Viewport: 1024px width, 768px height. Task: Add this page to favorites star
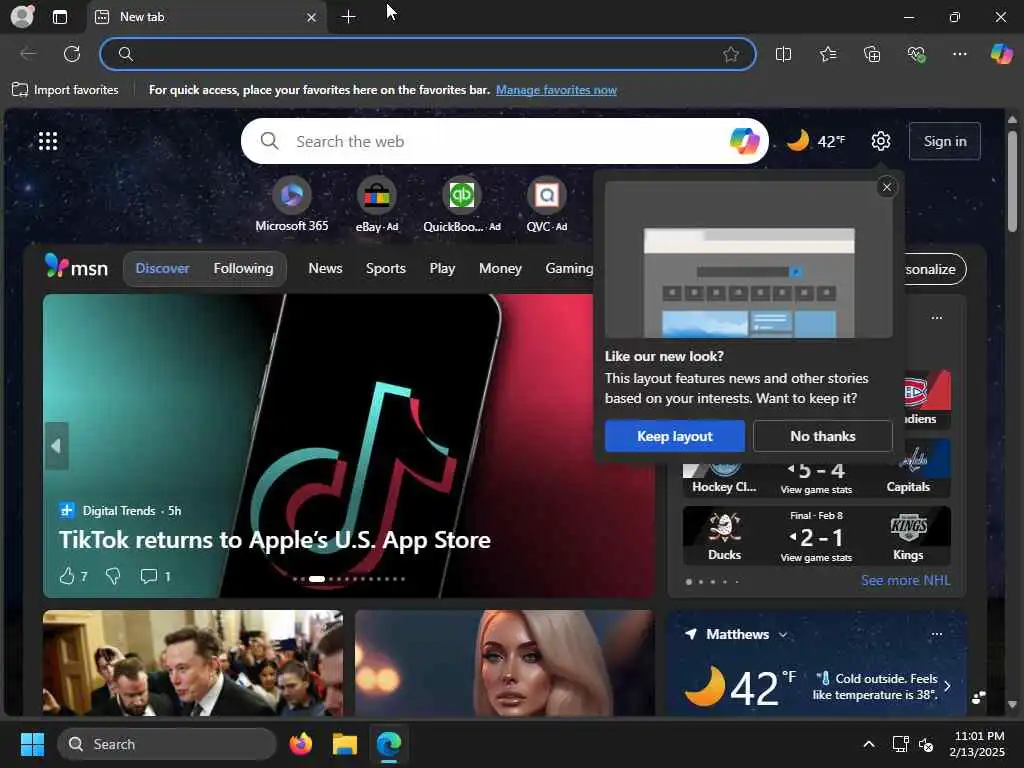click(731, 54)
